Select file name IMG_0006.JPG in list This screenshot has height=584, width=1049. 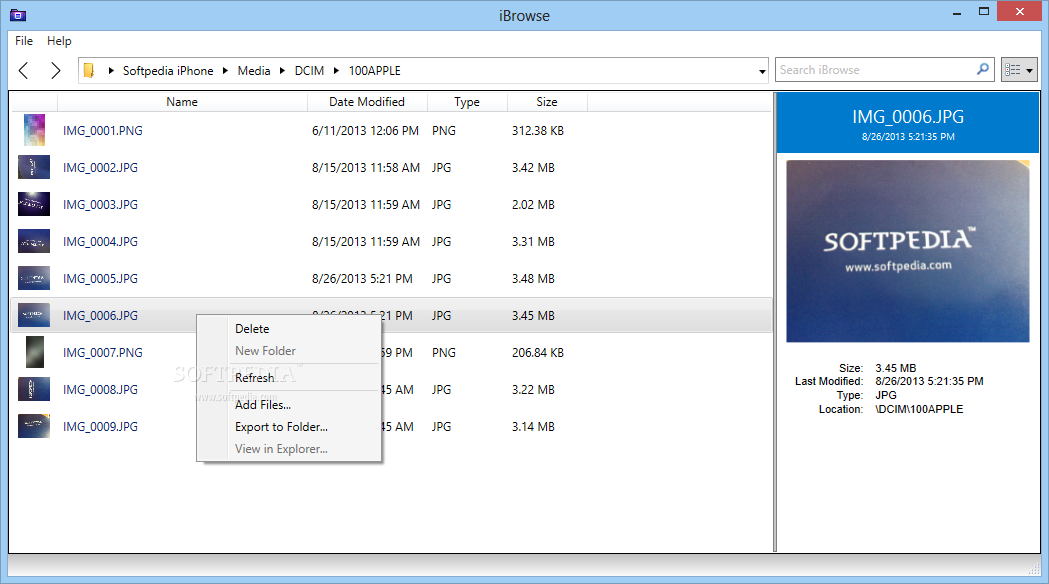point(100,316)
